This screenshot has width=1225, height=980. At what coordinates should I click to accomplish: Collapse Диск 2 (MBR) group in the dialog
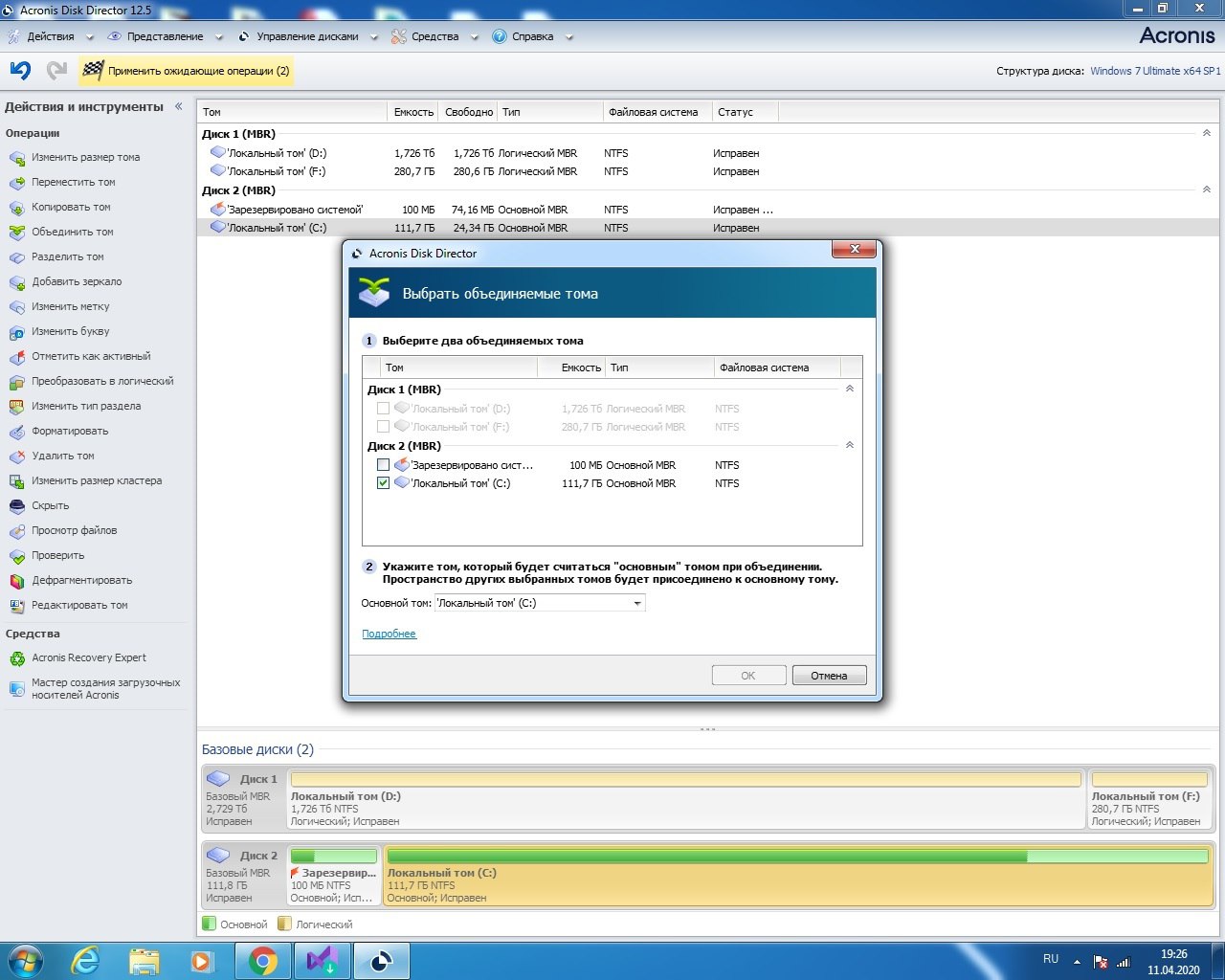850,446
